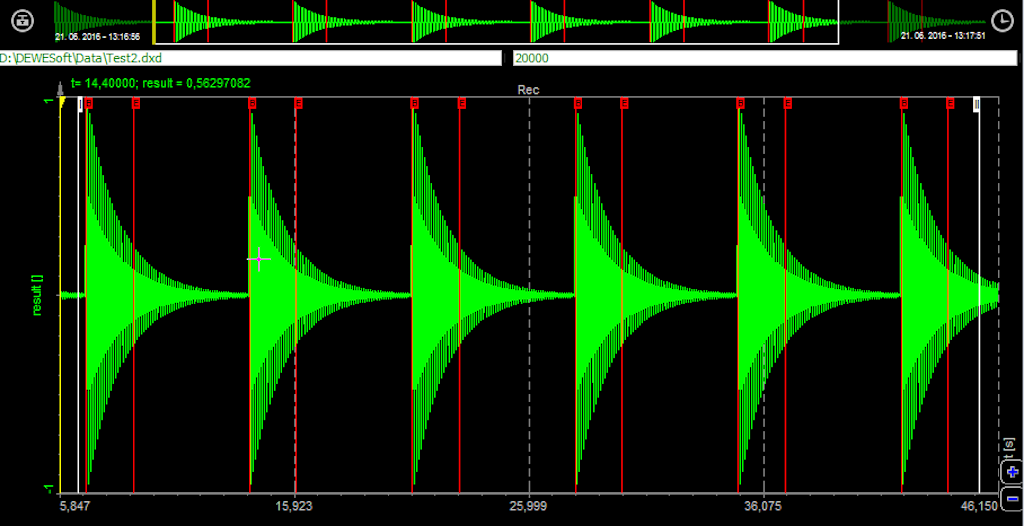
Task: Click the file path field showing Test2.dxd
Action: click(x=251, y=59)
